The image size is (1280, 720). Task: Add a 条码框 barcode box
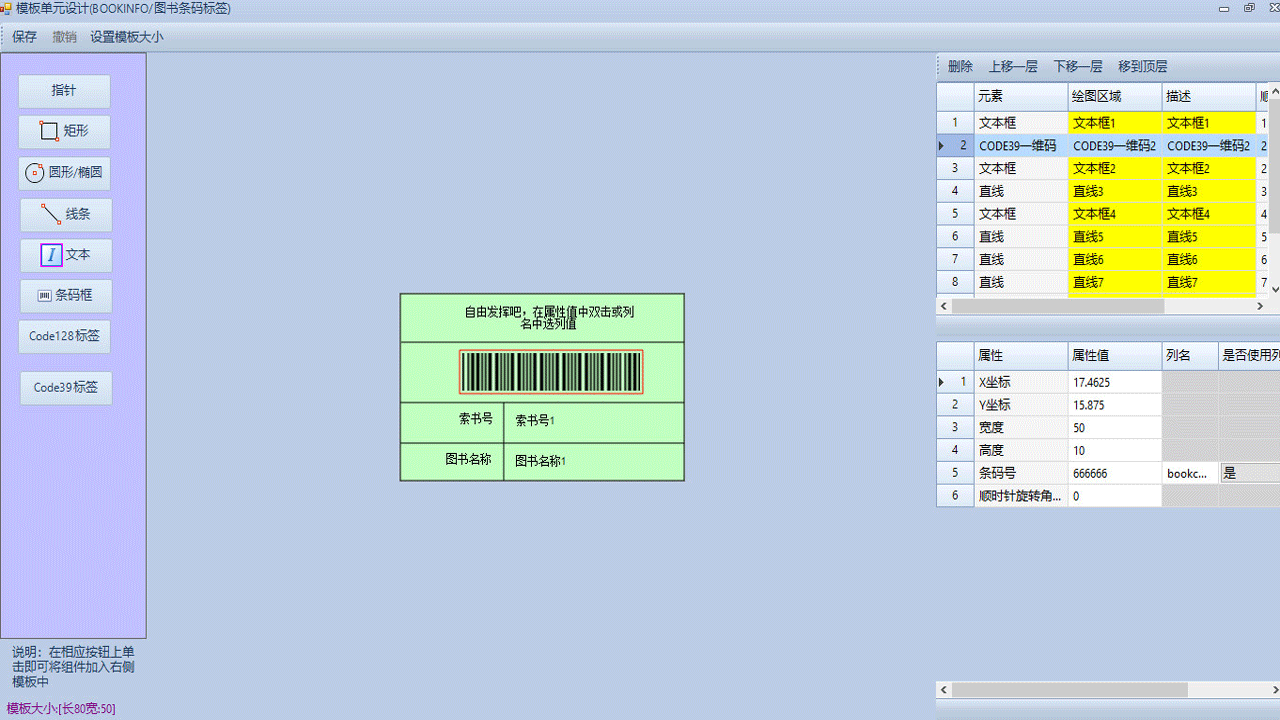coord(67,296)
